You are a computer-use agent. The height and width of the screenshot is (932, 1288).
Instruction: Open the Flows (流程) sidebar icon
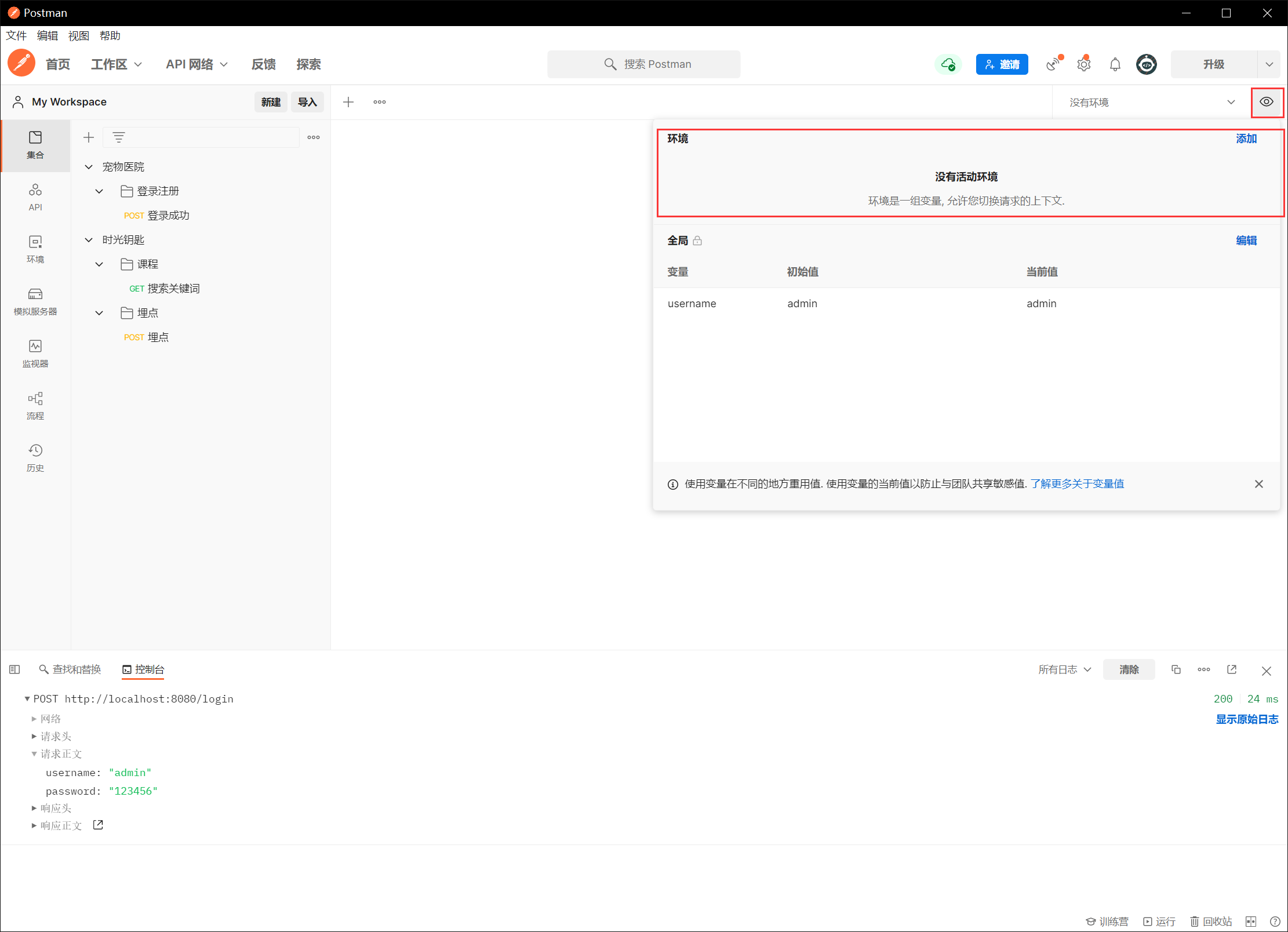pos(35,405)
